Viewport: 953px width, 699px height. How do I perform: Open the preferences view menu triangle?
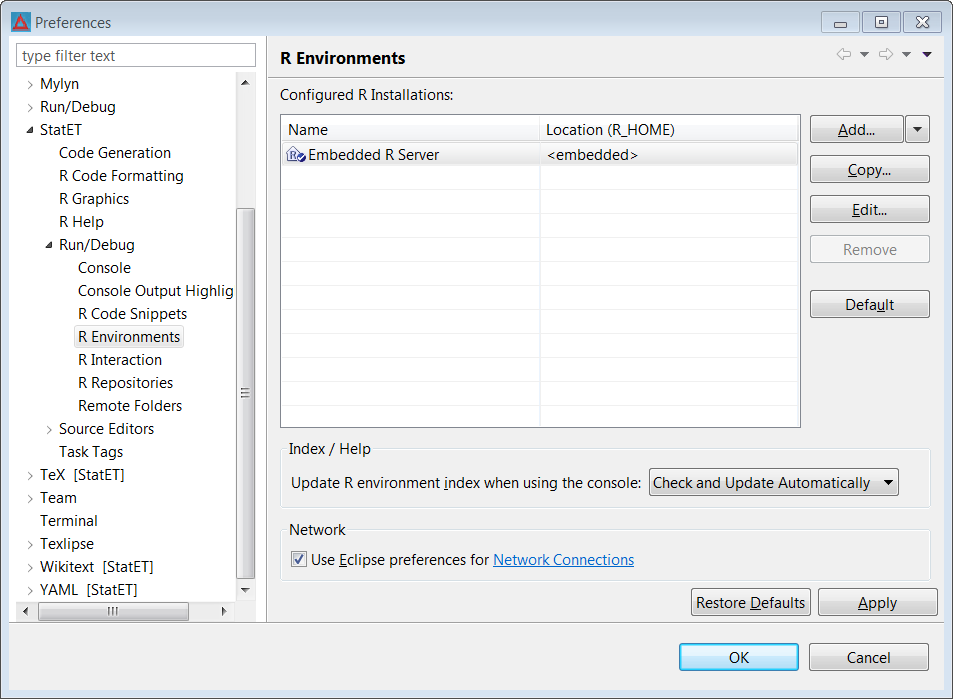click(x=927, y=55)
